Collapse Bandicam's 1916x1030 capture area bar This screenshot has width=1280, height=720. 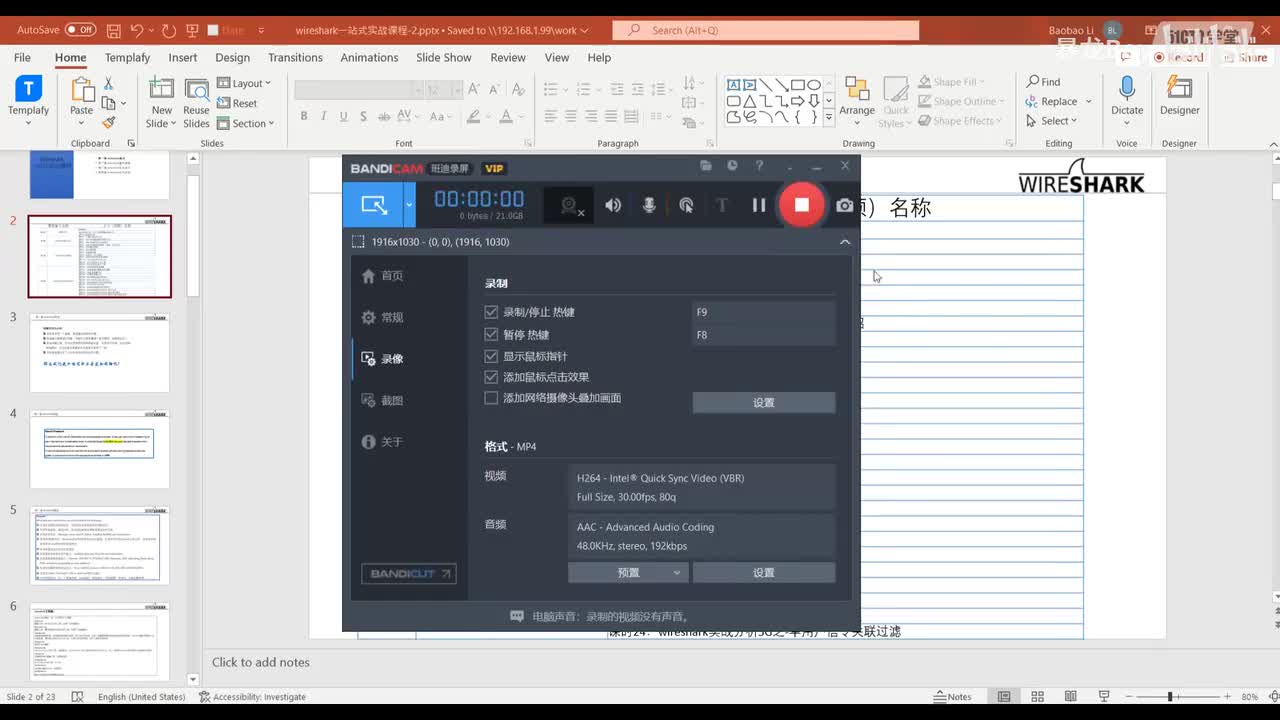pos(845,242)
